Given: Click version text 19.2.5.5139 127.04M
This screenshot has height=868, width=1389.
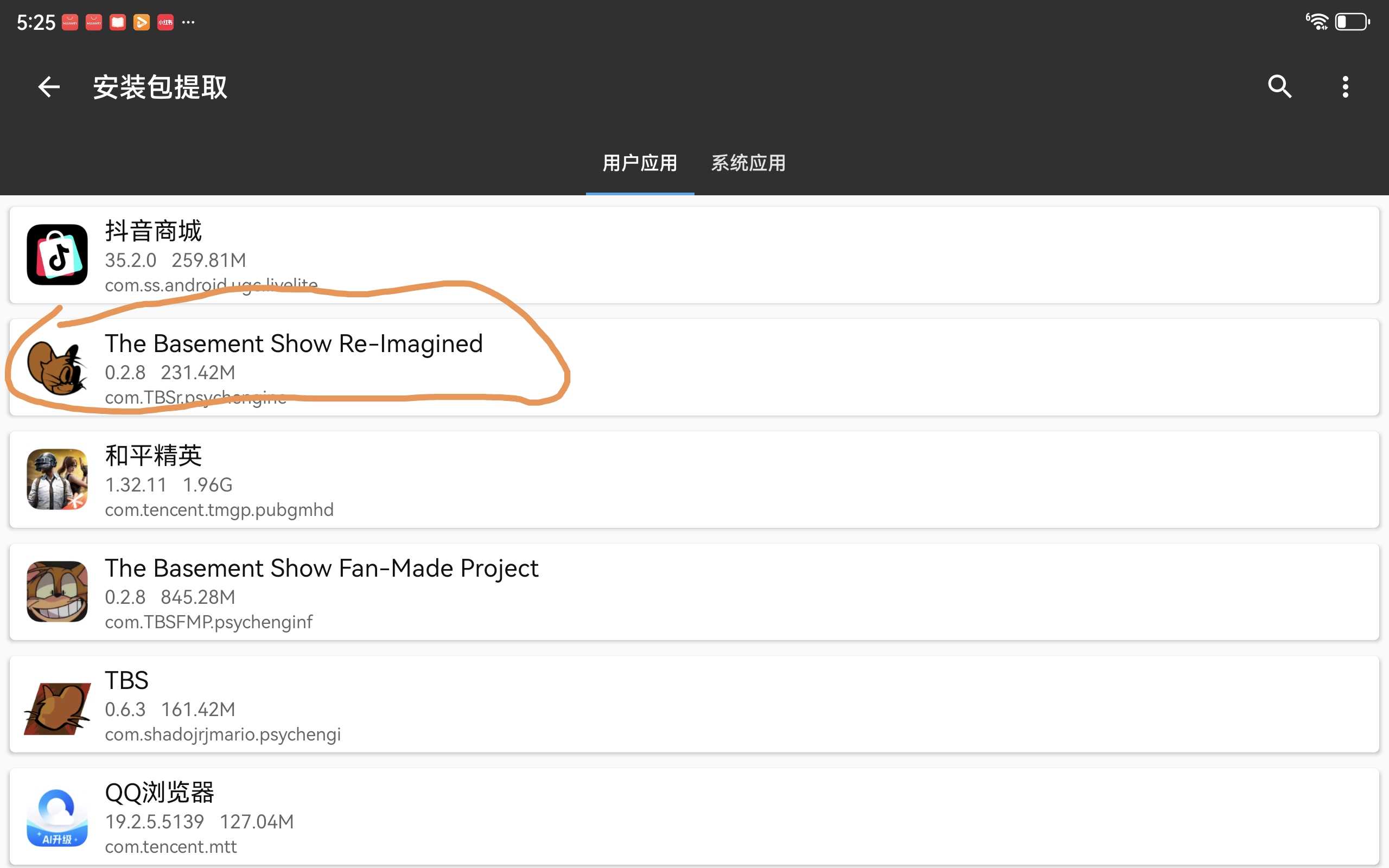Looking at the screenshot, I should tap(199, 821).
